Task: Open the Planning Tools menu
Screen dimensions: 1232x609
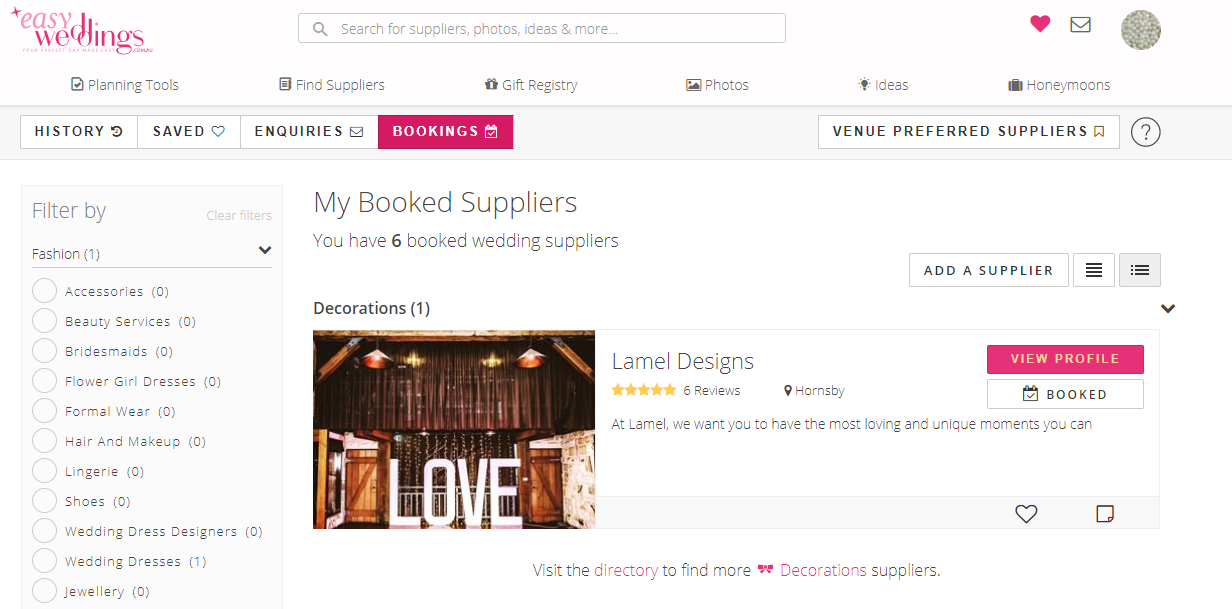Action: tap(125, 85)
